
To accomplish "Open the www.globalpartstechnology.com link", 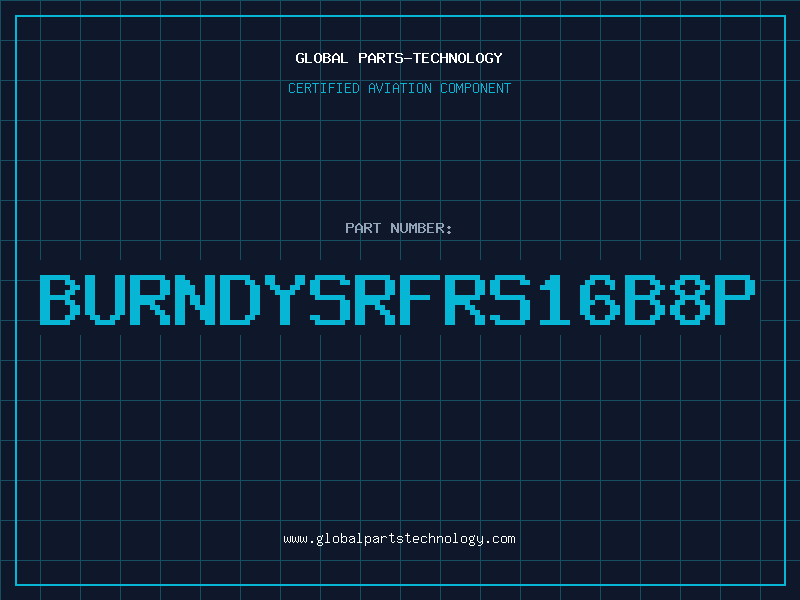I will pyautogui.click(x=399, y=539).
